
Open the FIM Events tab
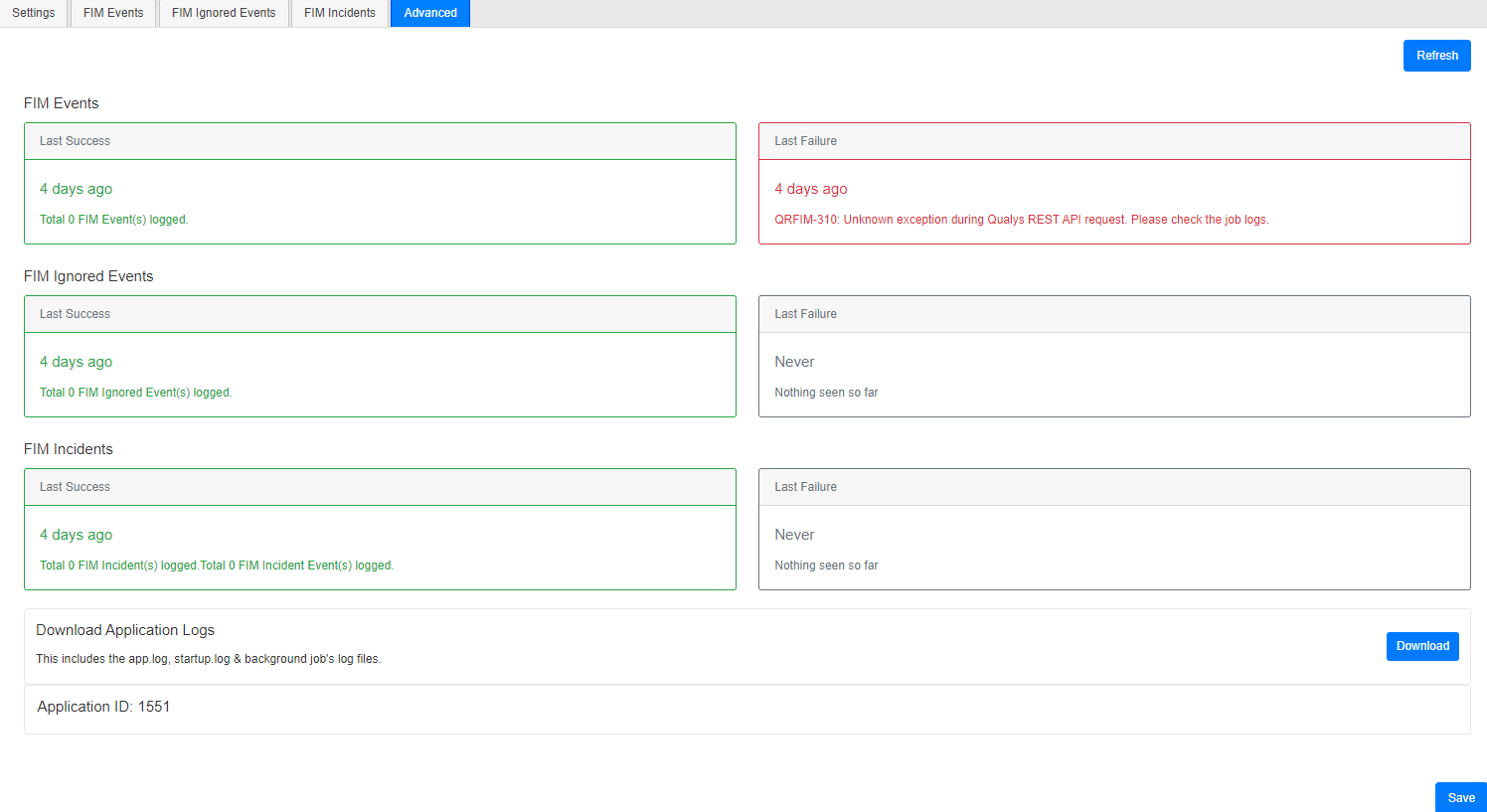[x=113, y=13]
